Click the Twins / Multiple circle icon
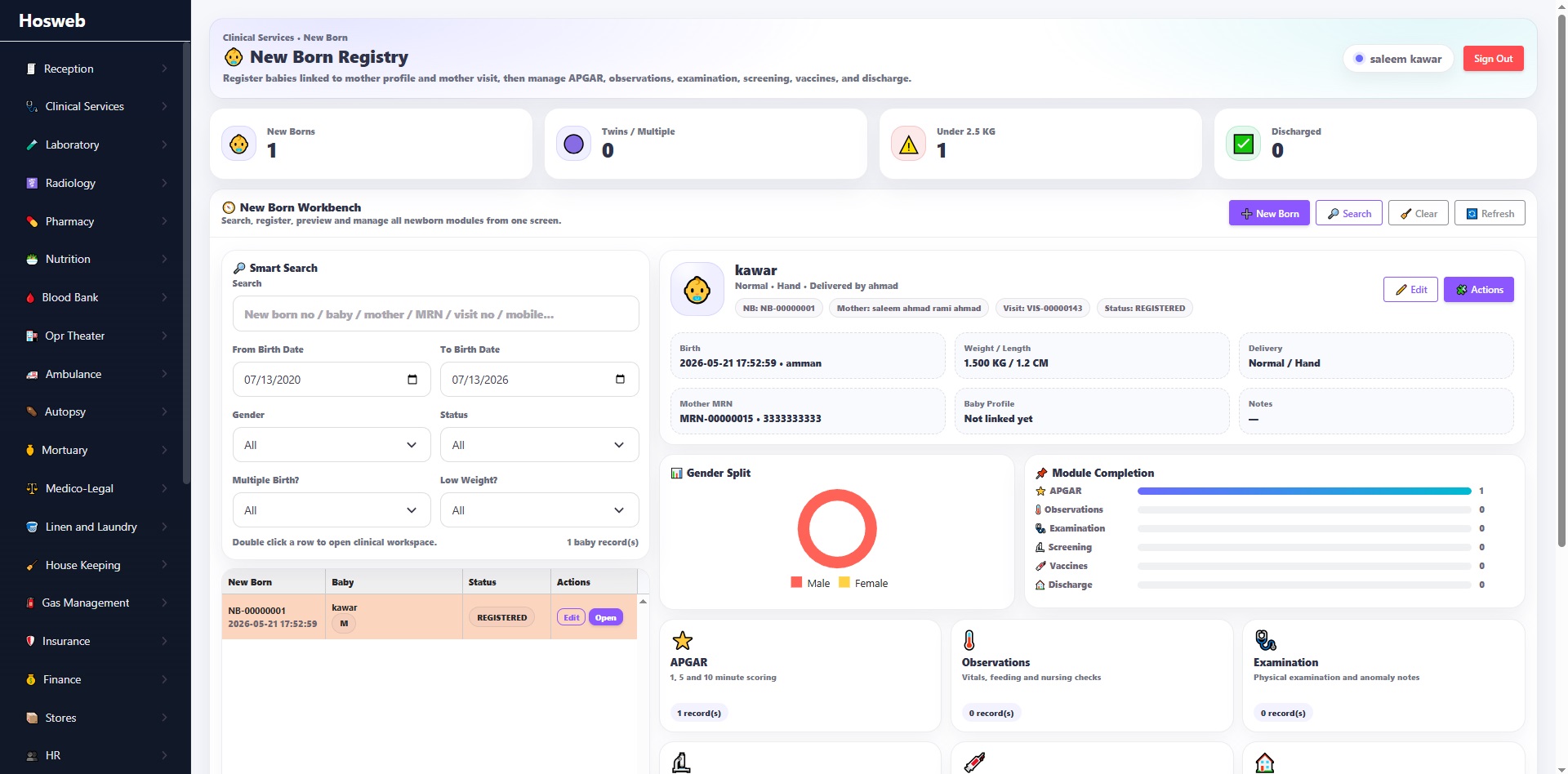 coord(573,145)
